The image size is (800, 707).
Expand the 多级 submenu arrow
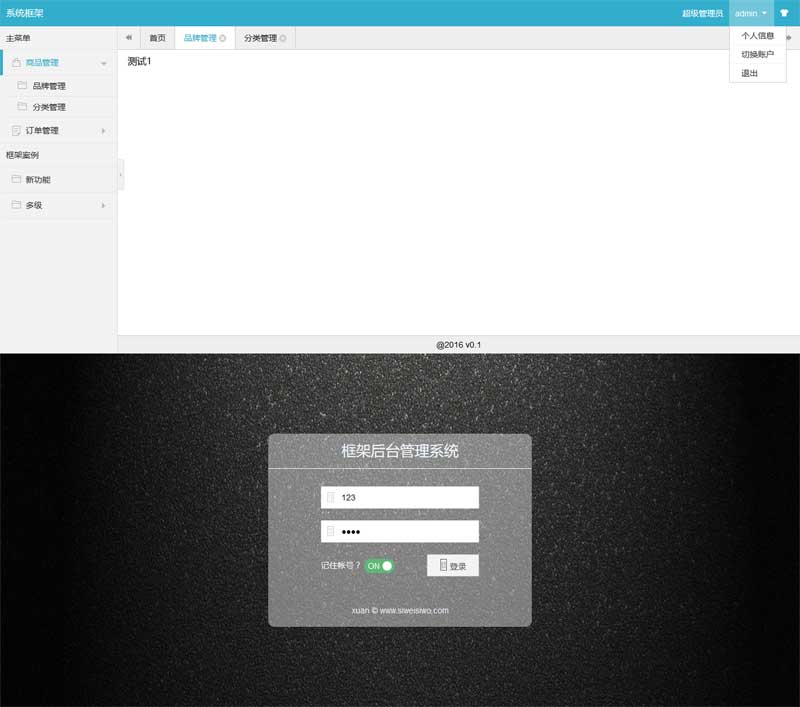(x=103, y=205)
